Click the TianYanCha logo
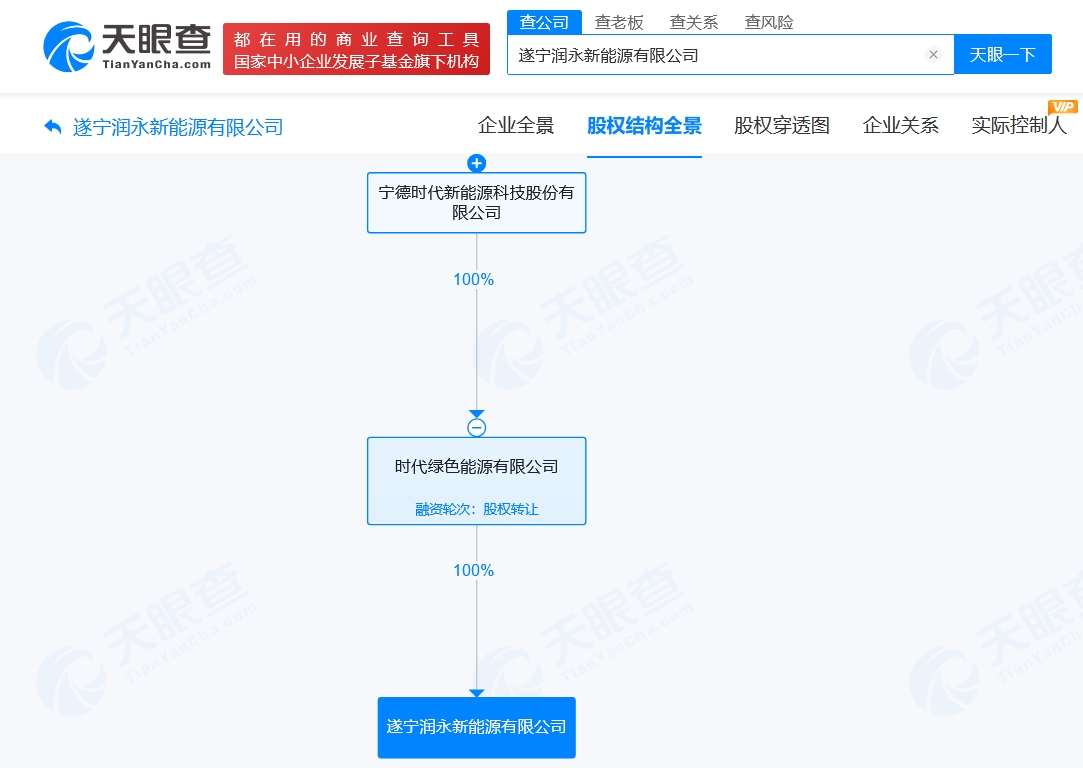The width and height of the screenshot is (1083, 768). click(127, 47)
